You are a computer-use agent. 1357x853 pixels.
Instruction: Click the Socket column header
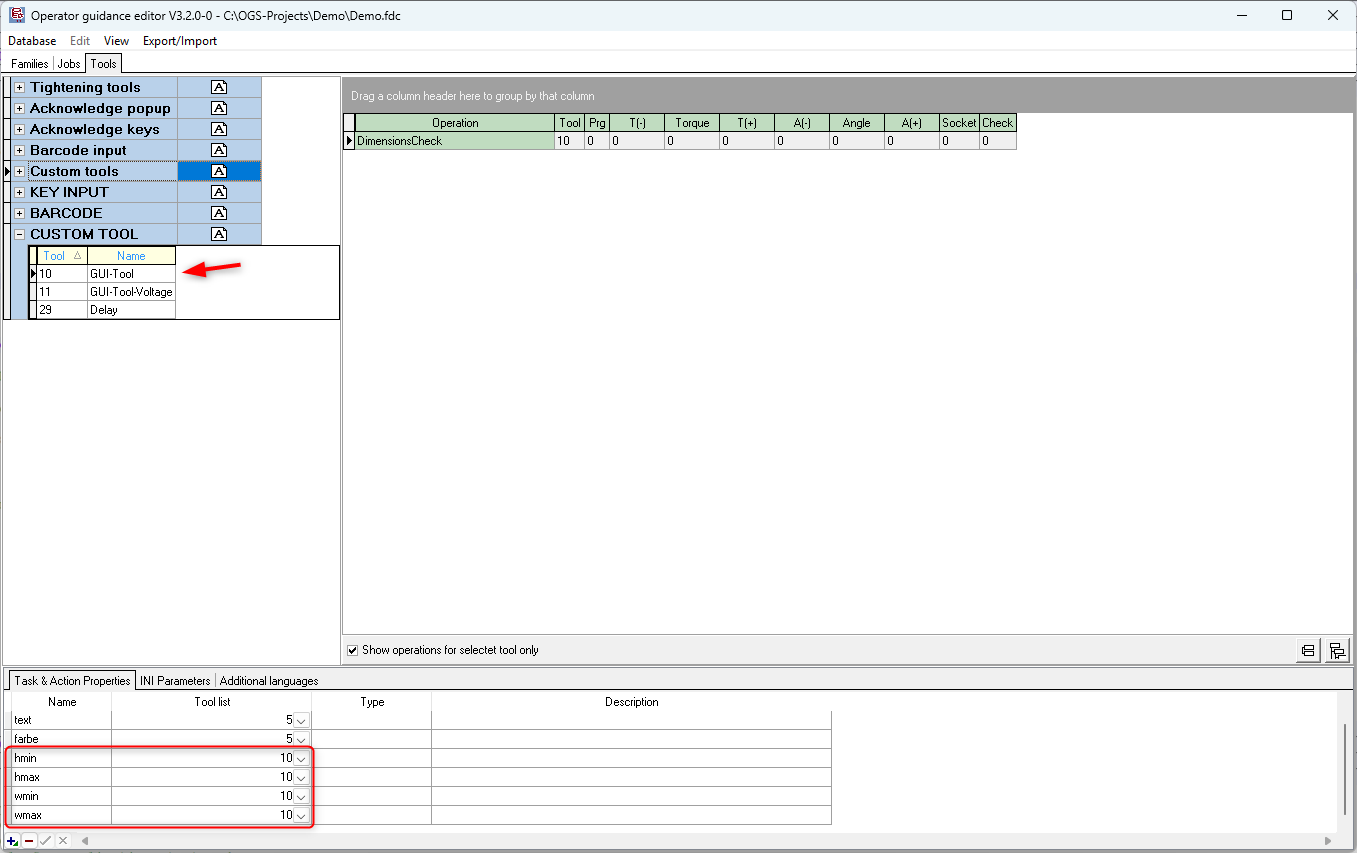click(x=959, y=123)
